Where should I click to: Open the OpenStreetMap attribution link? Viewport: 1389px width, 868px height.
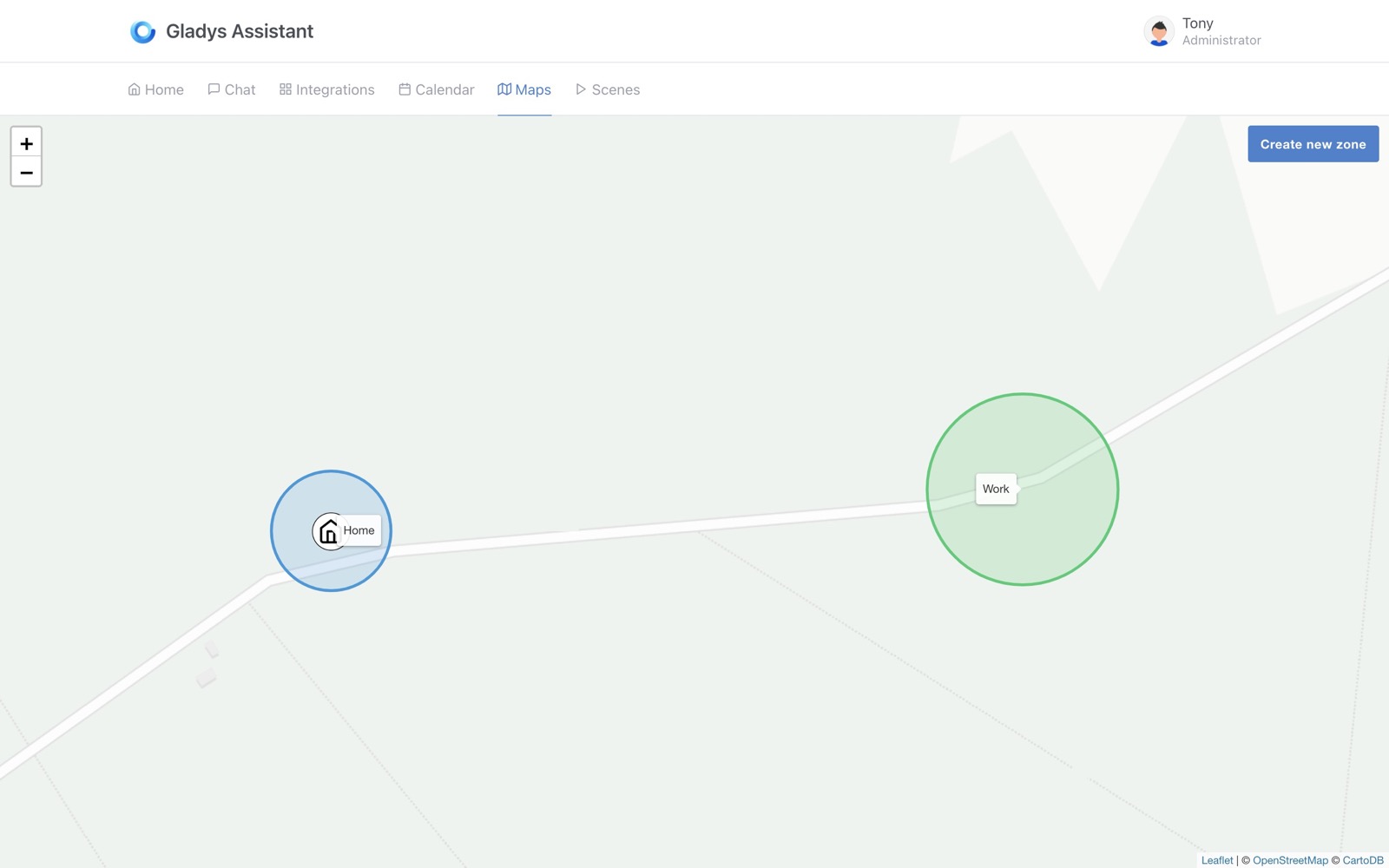click(x=1290, y=860)
